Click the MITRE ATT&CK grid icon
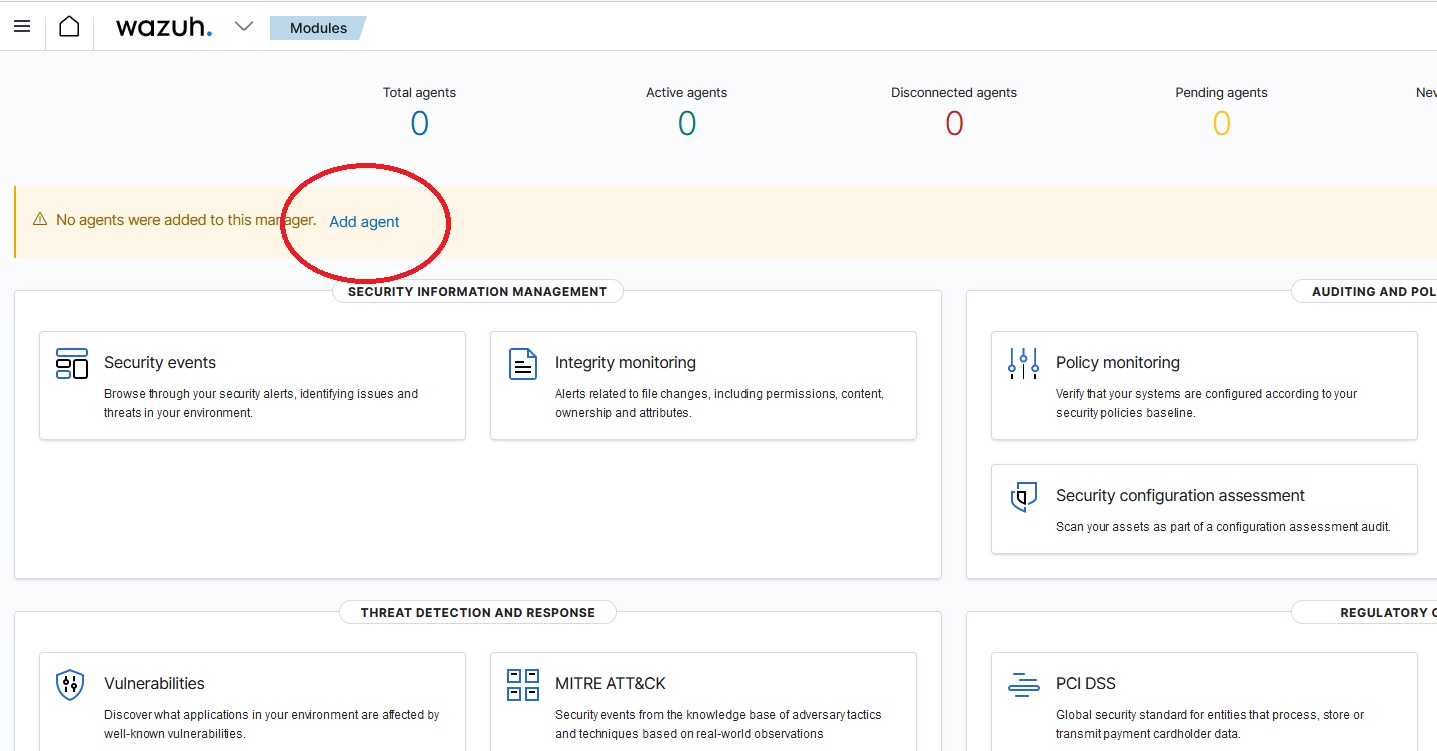This screenshot has height=751, width=1437. pyautogui.click(x=523, y=685)
